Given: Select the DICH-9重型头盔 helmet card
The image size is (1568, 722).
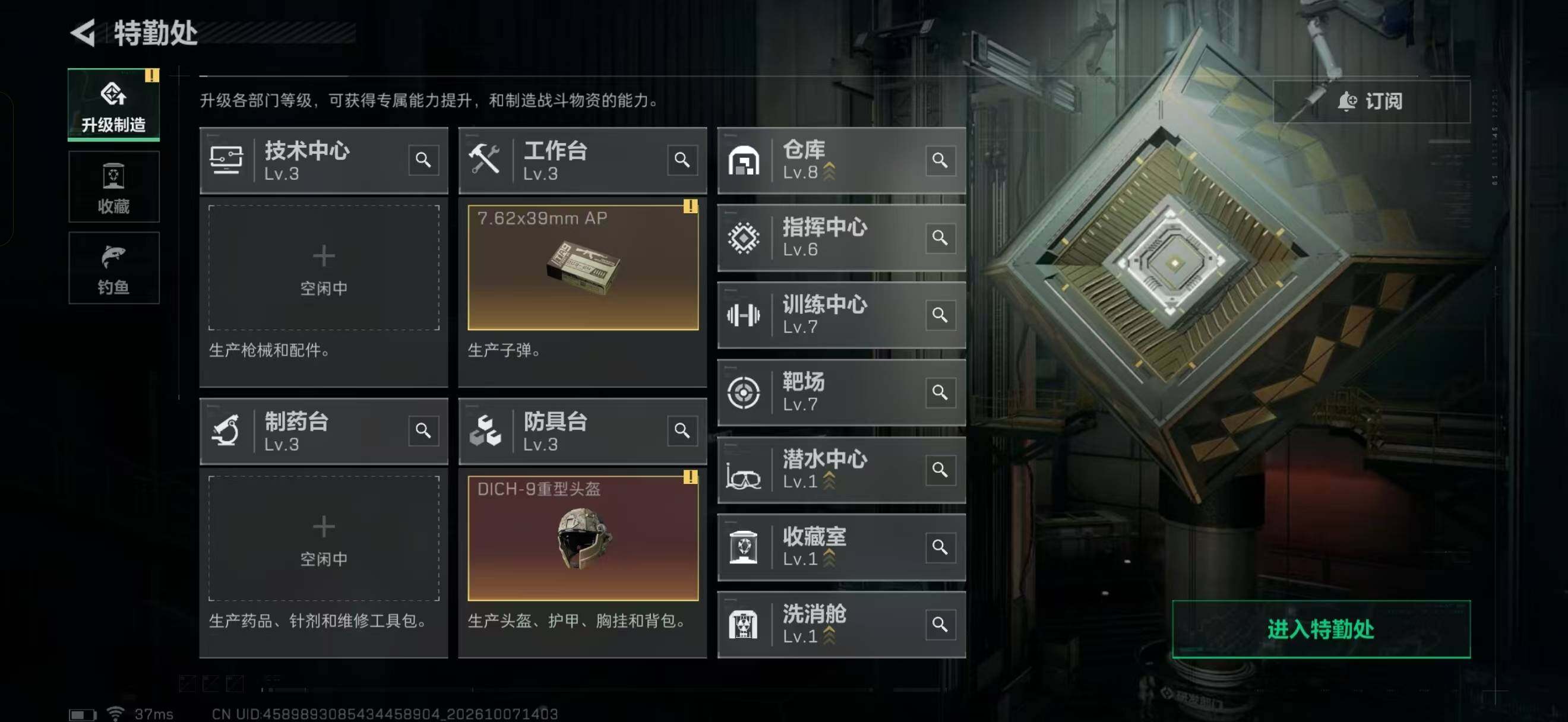Looking at the screenshot, I should (x=583, y=539).
